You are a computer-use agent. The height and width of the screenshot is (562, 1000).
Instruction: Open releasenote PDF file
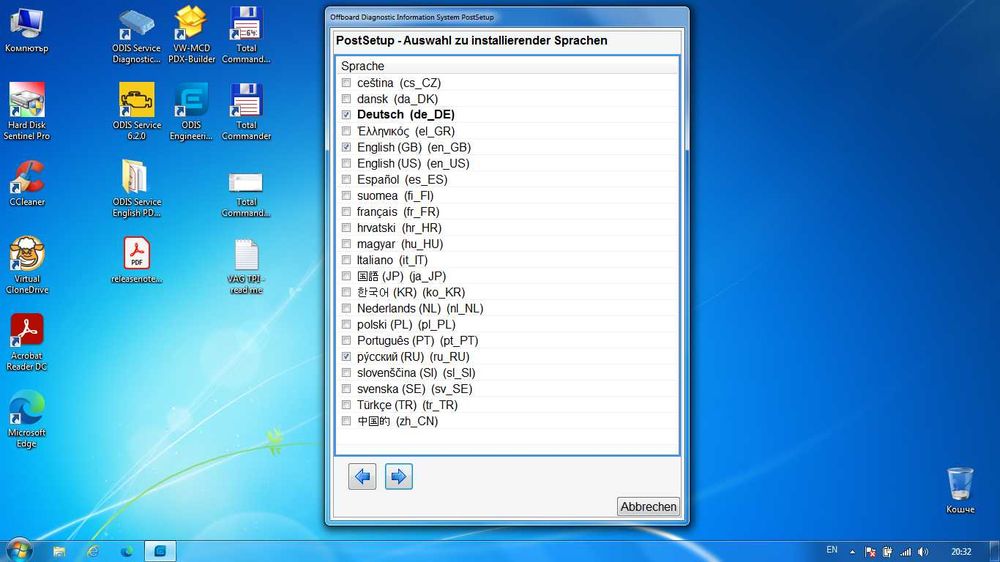[x=136, y=260]
